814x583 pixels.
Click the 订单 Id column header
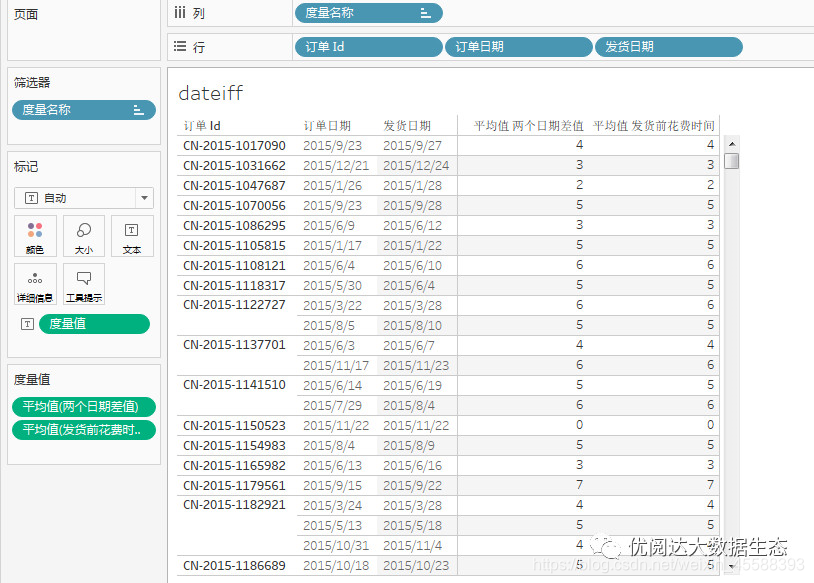click(202, 126)
